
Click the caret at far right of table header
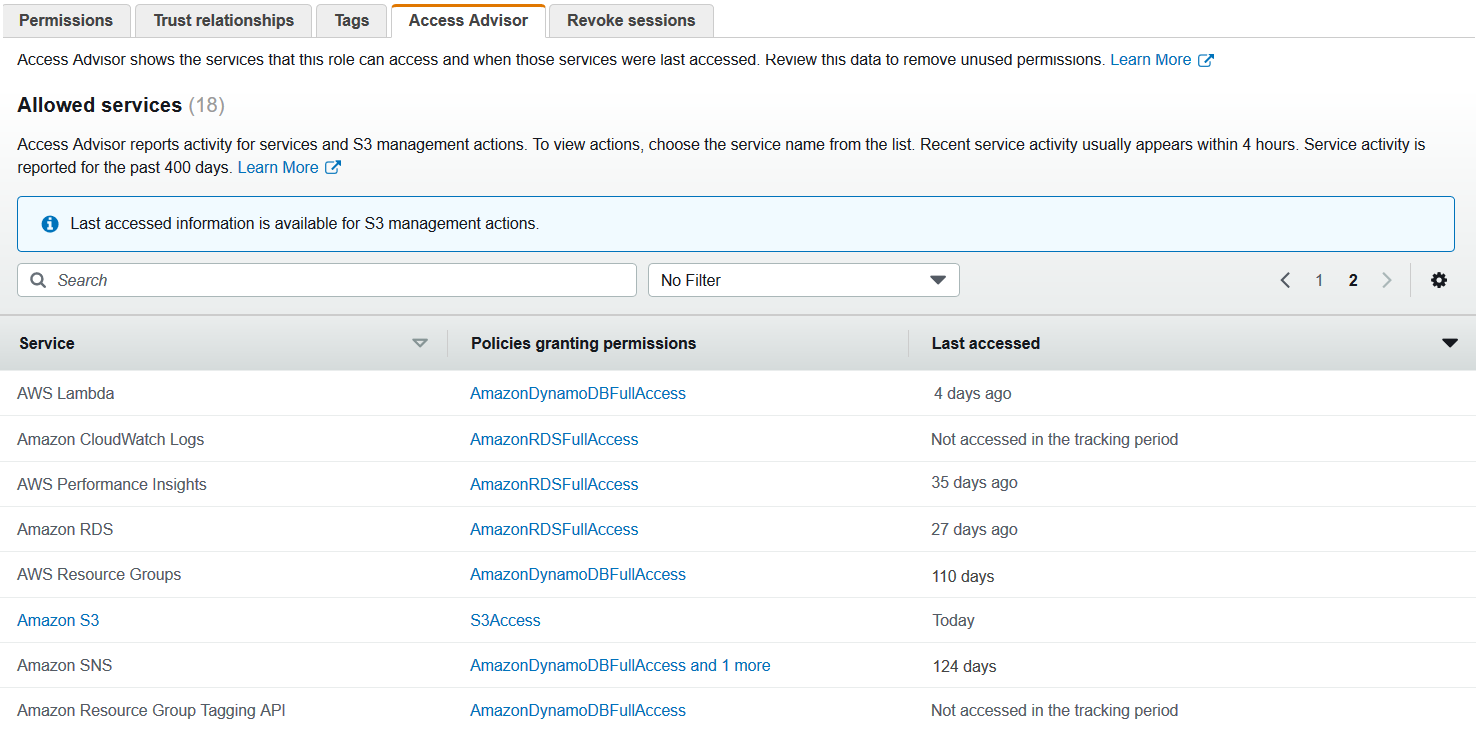tap(1450, 342)
